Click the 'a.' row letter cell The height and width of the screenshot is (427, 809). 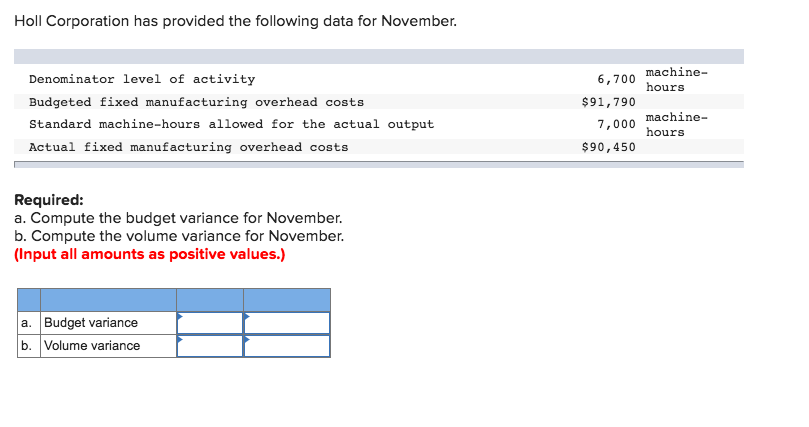click(29, 323)
